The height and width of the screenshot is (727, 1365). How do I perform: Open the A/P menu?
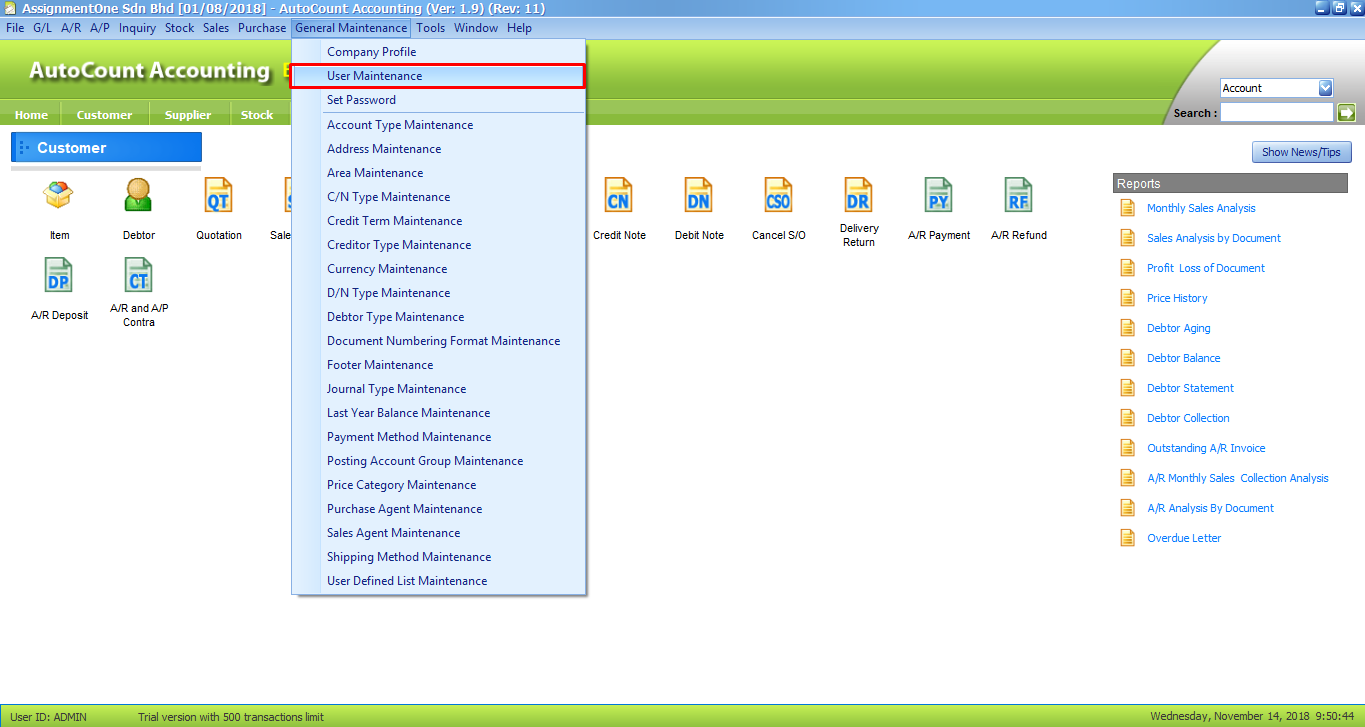click(100, 28)
